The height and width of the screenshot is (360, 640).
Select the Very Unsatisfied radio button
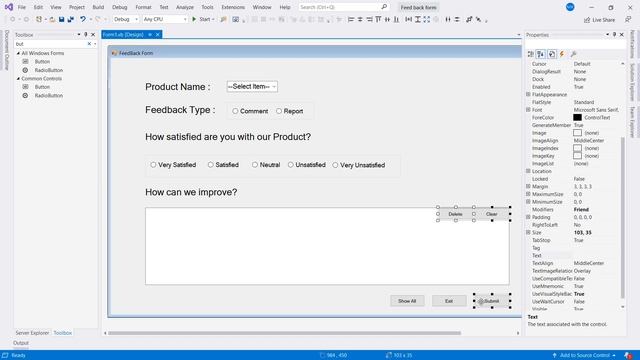335,165
